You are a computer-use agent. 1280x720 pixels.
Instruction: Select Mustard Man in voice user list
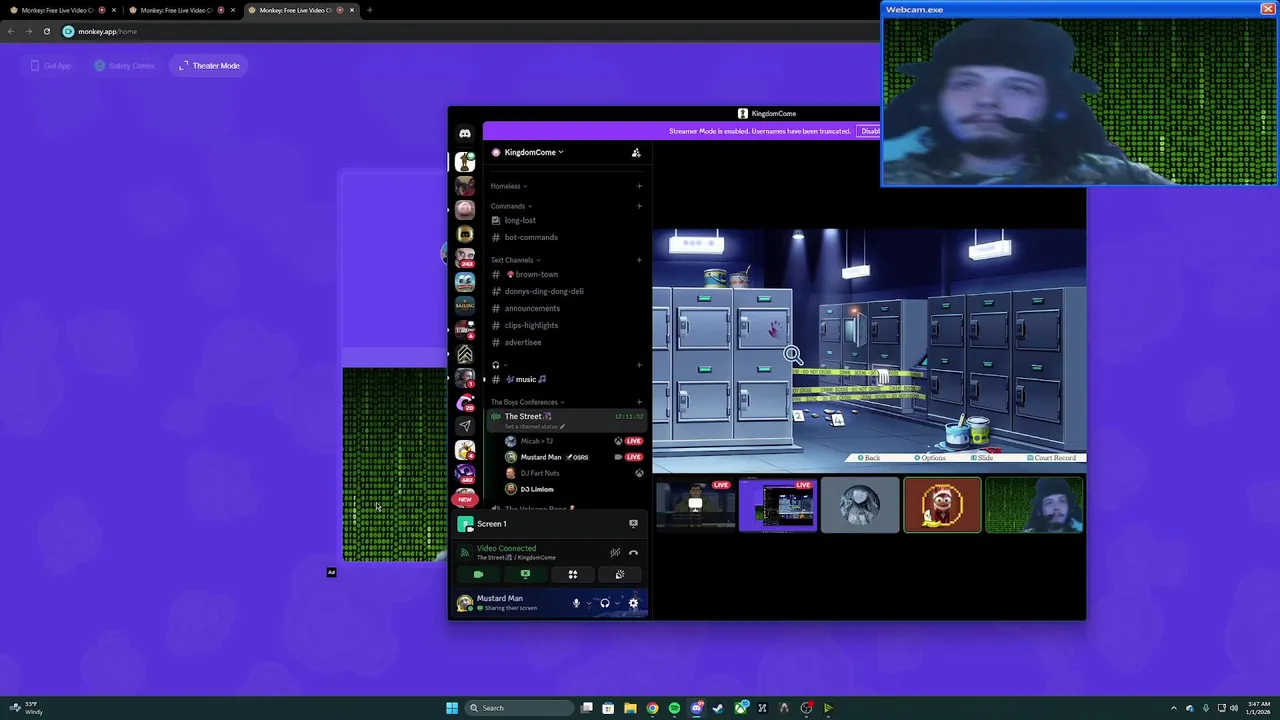574,457
